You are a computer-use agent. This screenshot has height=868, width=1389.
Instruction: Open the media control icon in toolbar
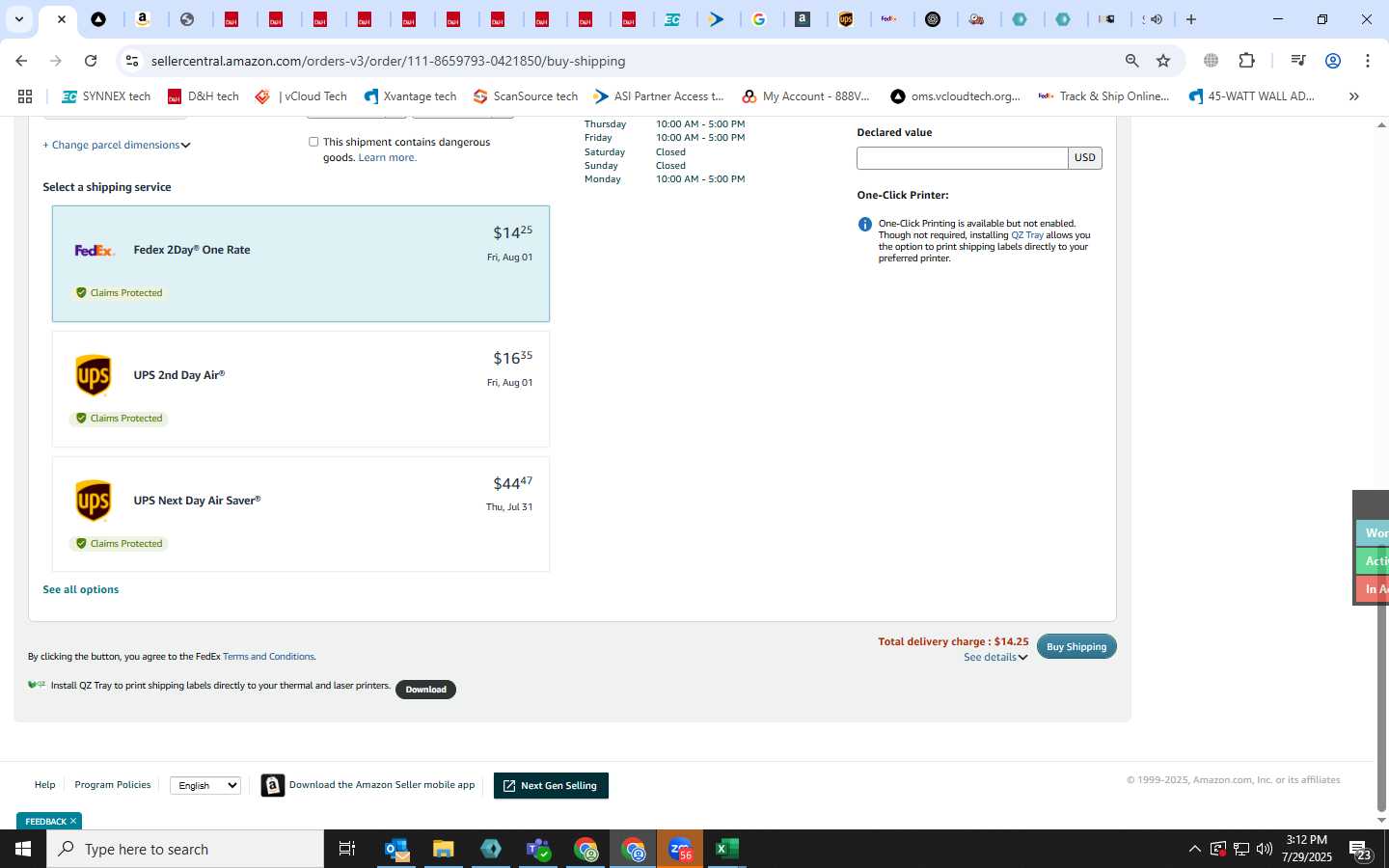1297,61
